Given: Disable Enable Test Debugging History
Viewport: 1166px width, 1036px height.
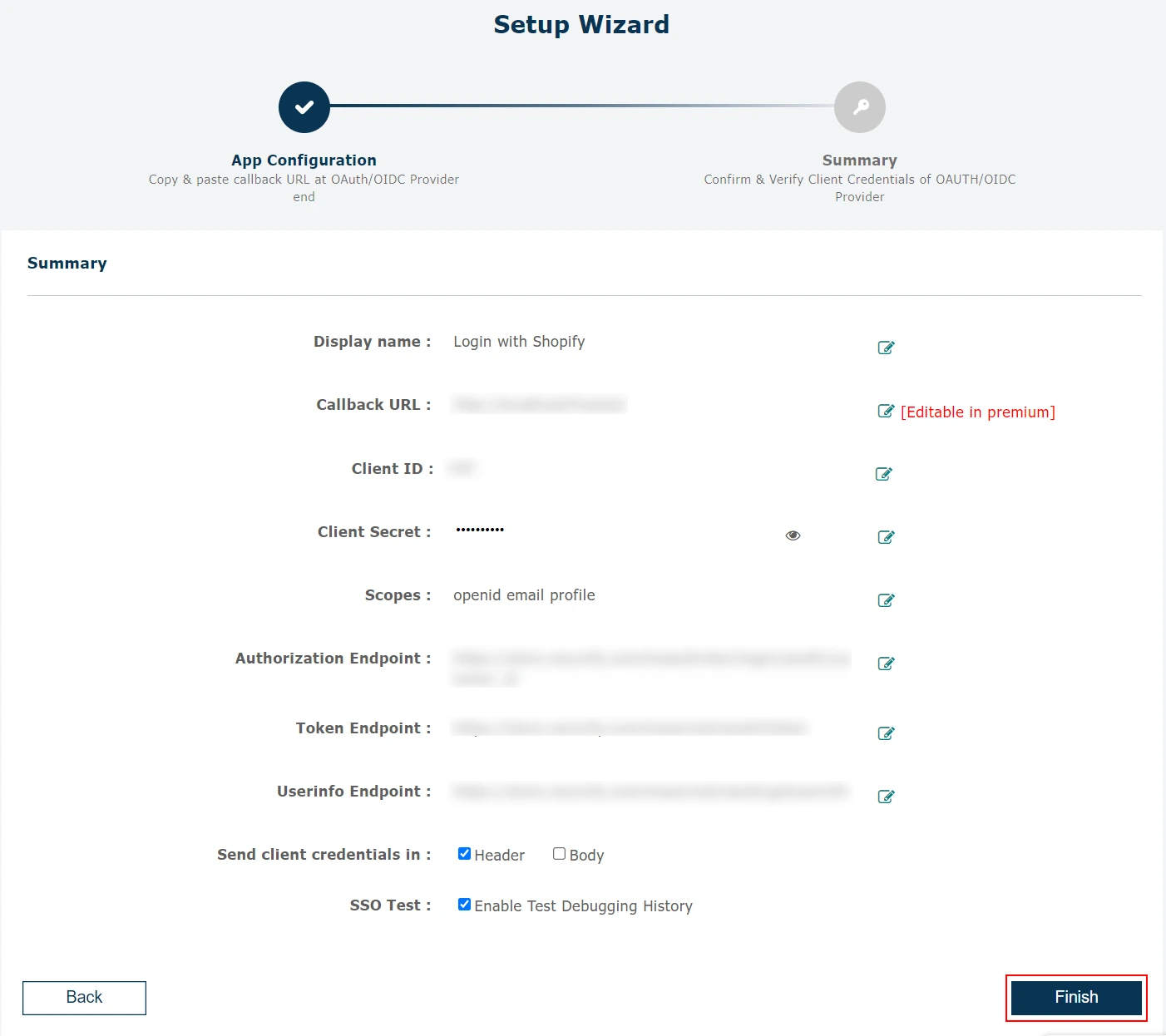Looking at the screenshot, I should tap(464, 904).
